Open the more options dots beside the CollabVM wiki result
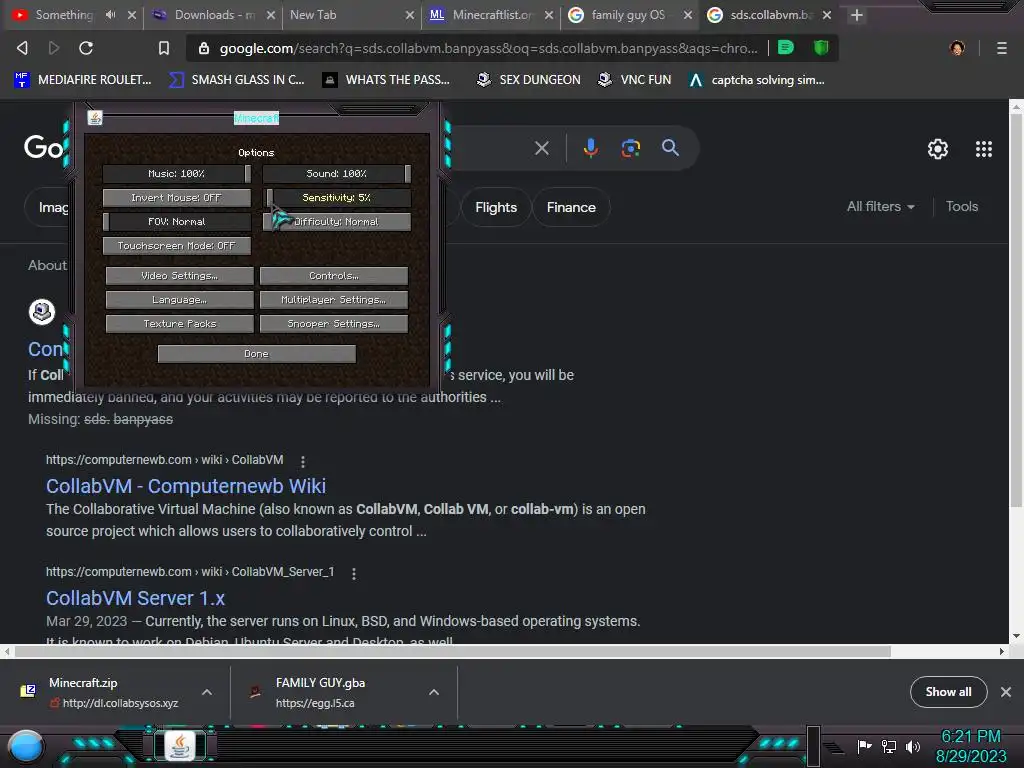This screenshot has width=1024, height=768. click(x=302, y=461)
